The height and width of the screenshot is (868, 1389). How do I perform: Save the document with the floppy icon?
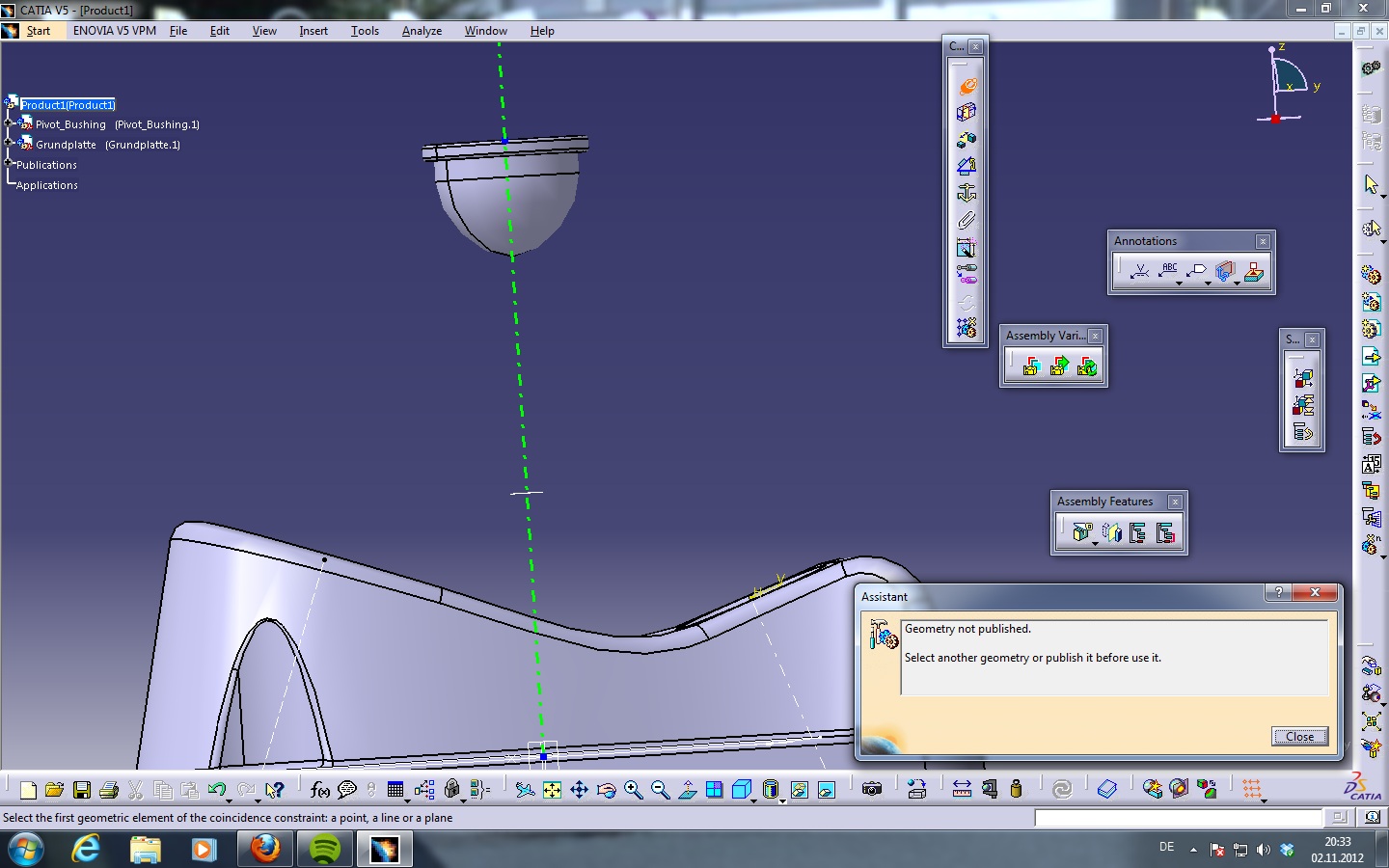click(x=82, y=790)
